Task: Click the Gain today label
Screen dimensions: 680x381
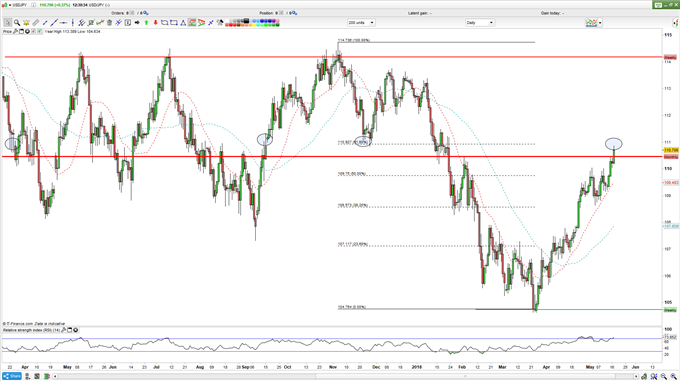Action: (x=552, y=13)
